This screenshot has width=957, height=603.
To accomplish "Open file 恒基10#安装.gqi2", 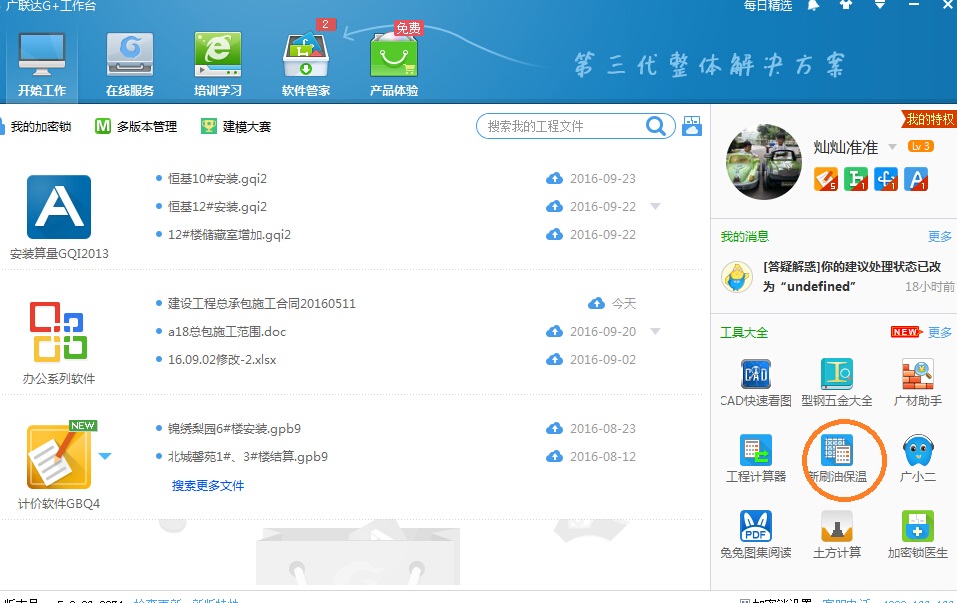I will coord(217,179).
